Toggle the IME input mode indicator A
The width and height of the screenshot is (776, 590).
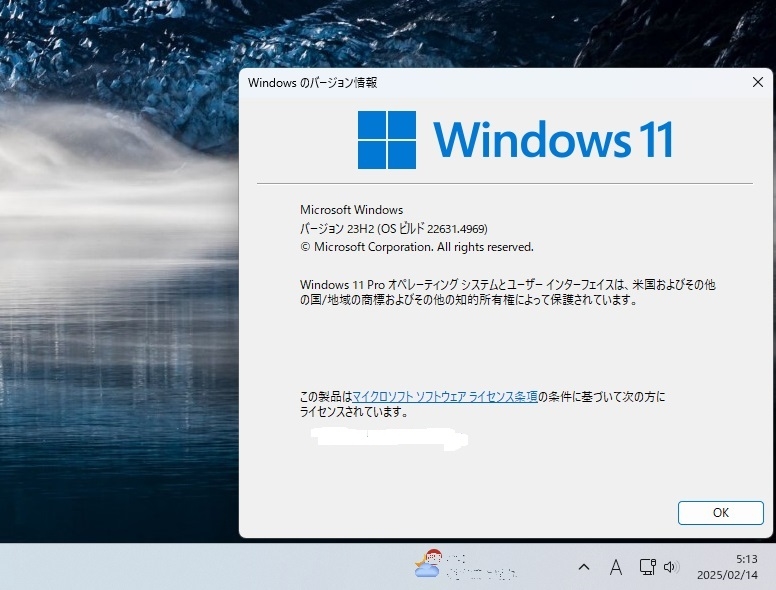616,567
